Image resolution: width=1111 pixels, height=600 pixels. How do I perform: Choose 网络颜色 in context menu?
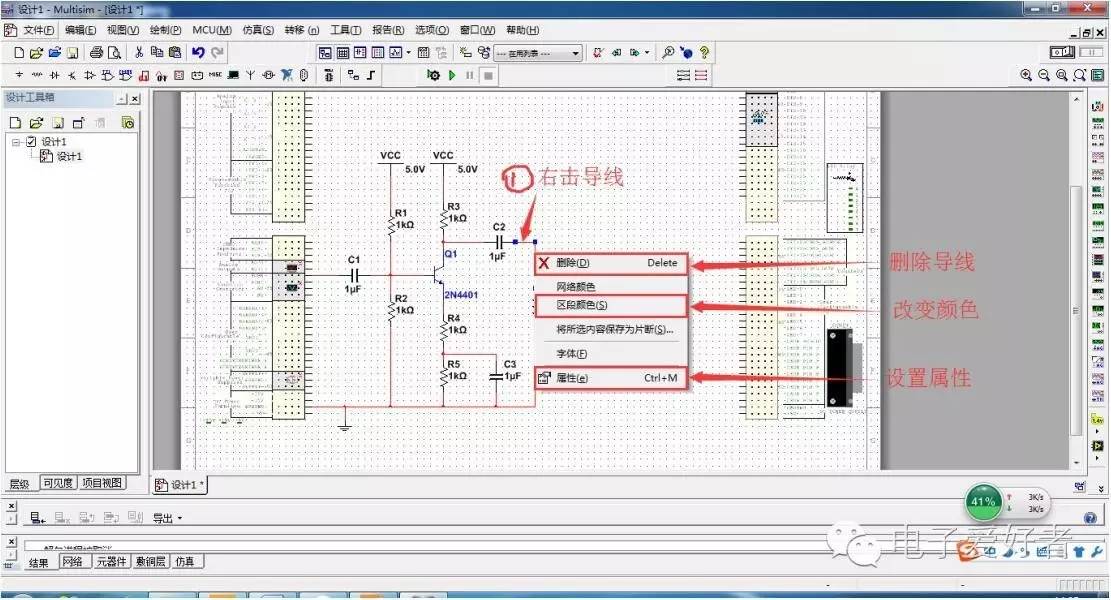[611, 286]
